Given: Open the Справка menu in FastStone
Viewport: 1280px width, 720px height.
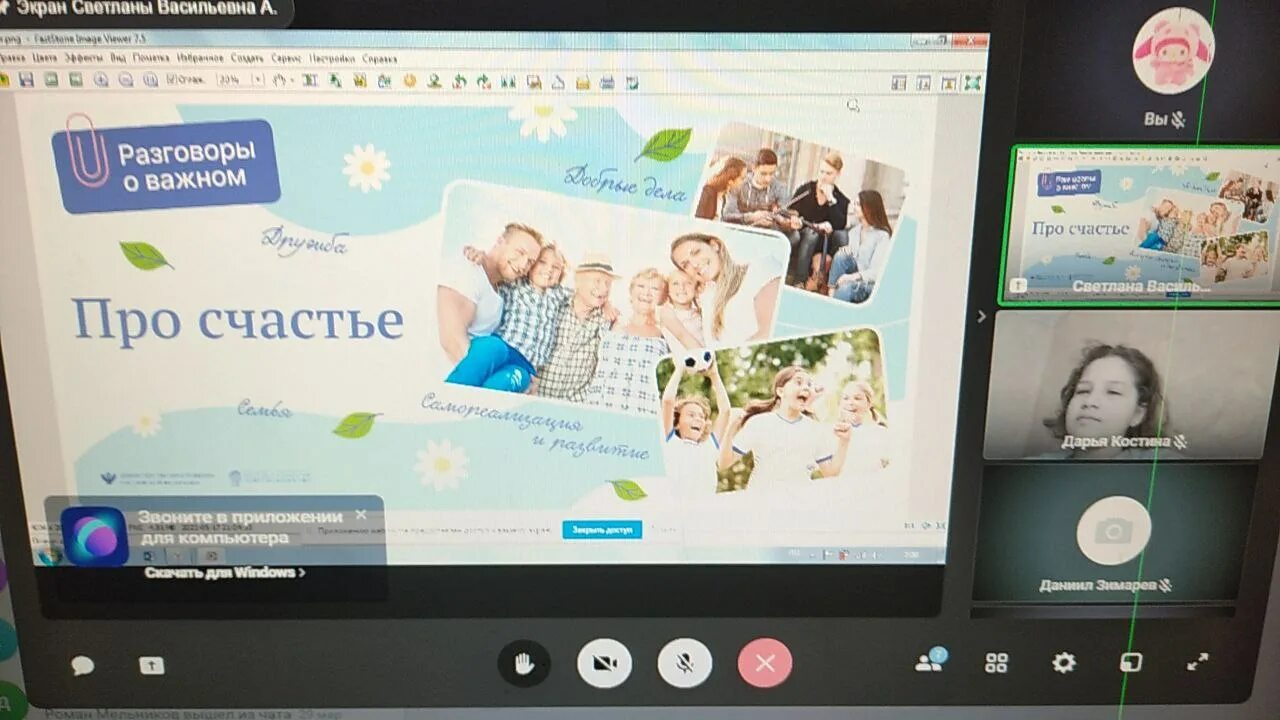Looking at the screenshot, I should click(379, 58).
